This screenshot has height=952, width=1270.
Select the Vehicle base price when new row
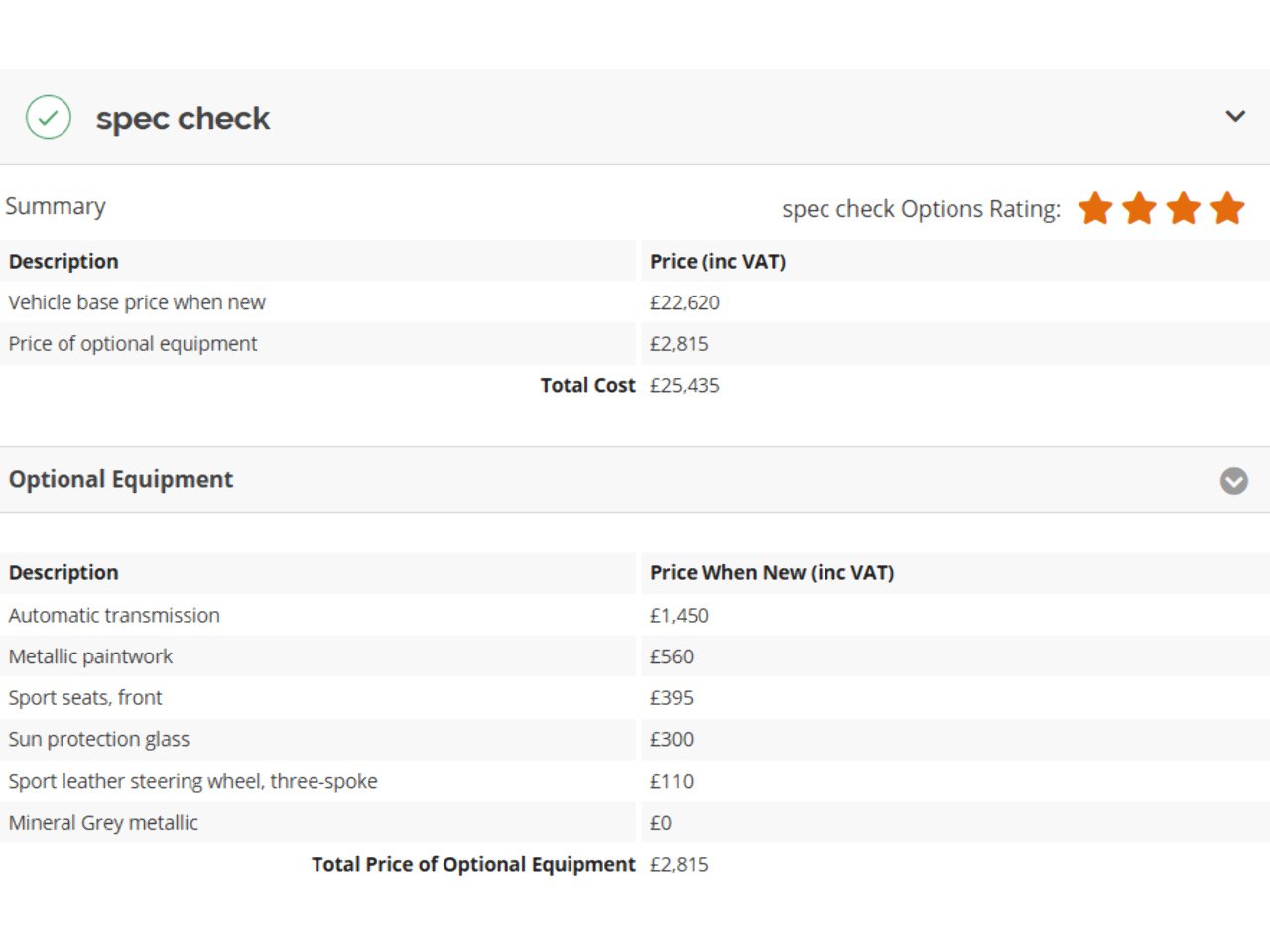[137, 302]
